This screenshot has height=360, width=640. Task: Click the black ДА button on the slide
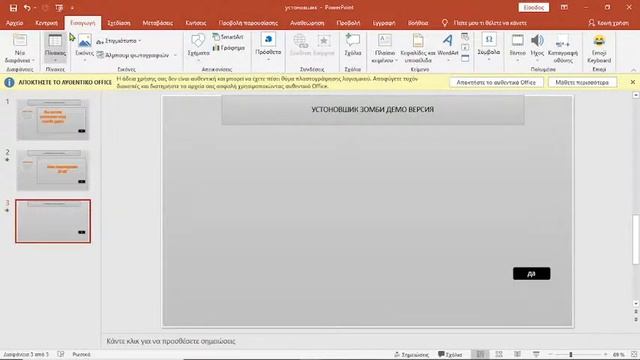click(531, 273)
